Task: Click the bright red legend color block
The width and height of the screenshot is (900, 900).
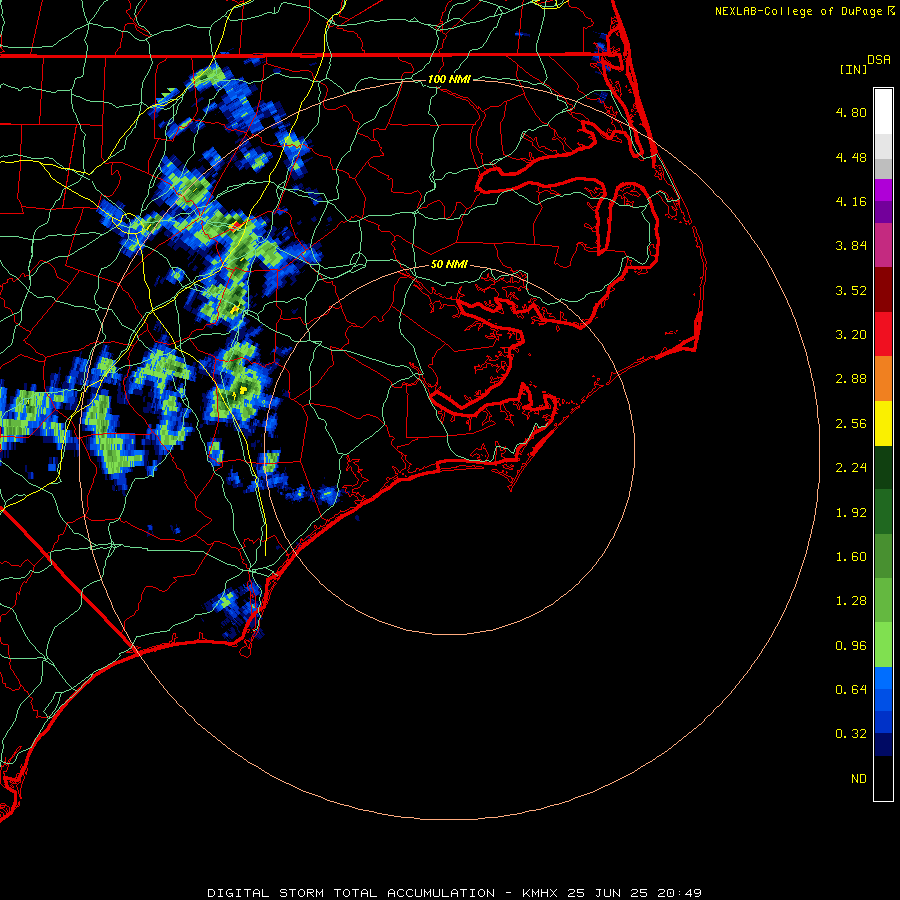Action: (x=883, y=334)
